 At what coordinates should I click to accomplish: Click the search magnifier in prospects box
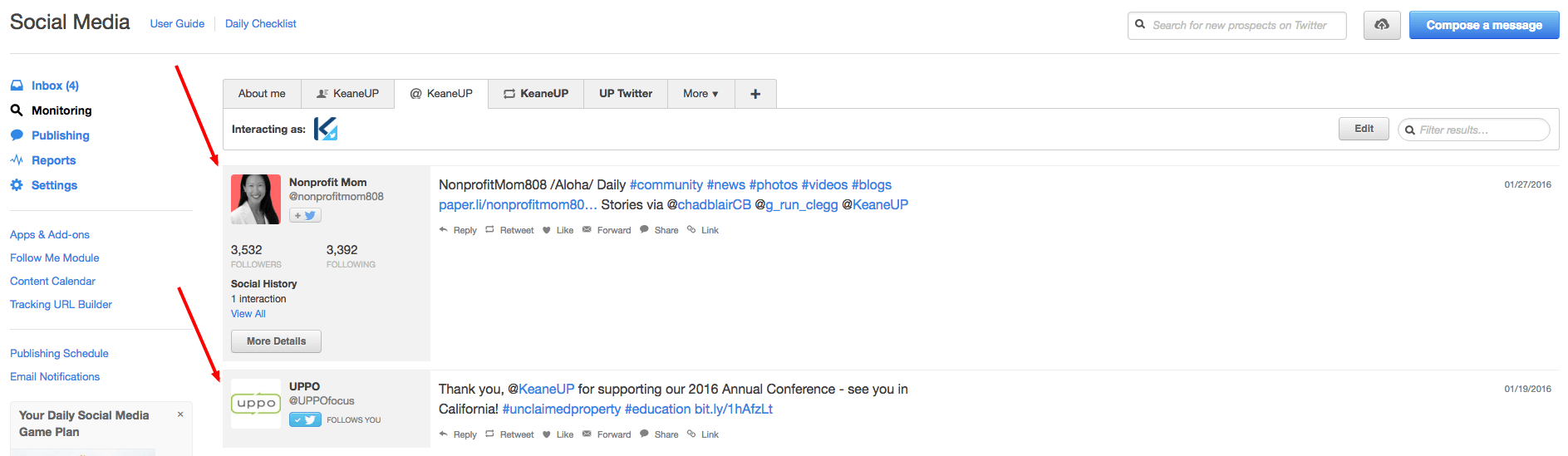click(1141, 25)
